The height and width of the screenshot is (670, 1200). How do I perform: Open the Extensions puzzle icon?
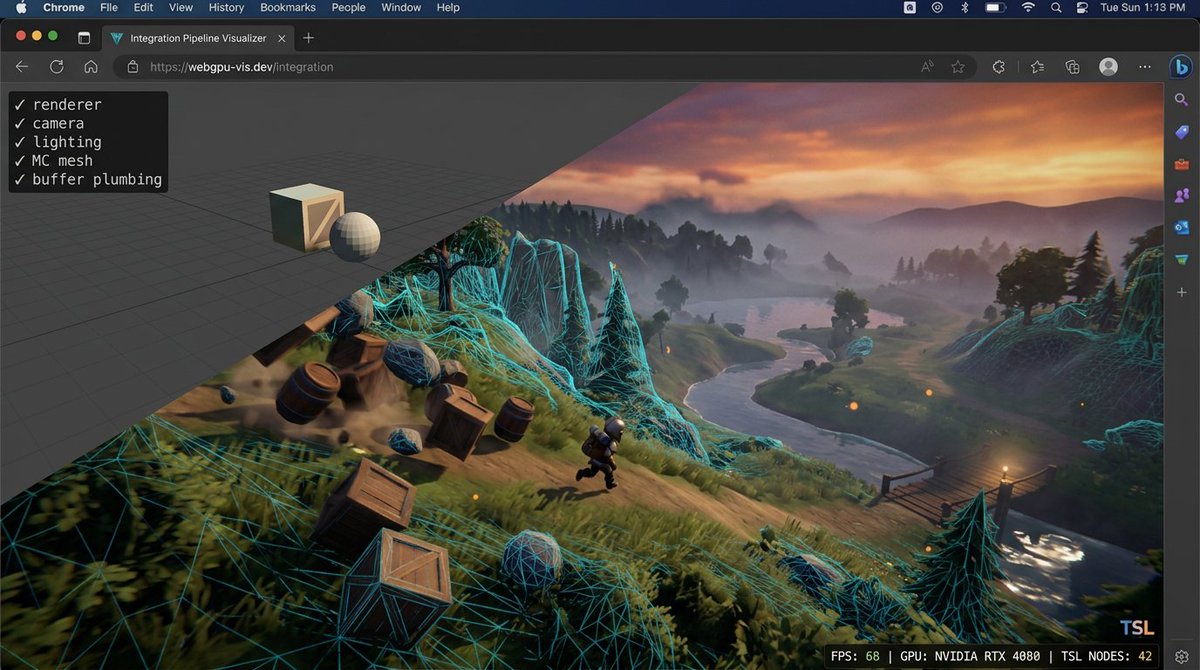coord(998,67)
